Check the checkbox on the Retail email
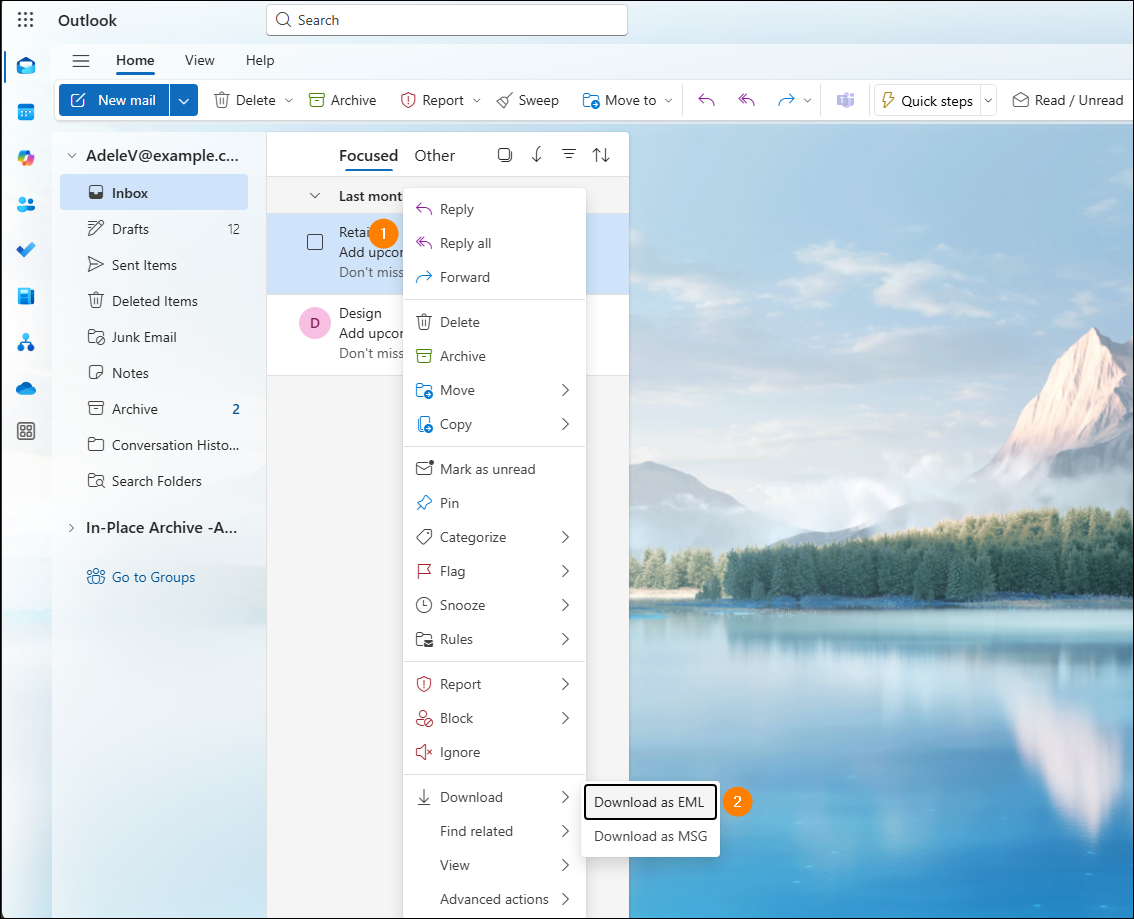The height and width of the screenshot is (919, 1134). click(x=315, y=242)
